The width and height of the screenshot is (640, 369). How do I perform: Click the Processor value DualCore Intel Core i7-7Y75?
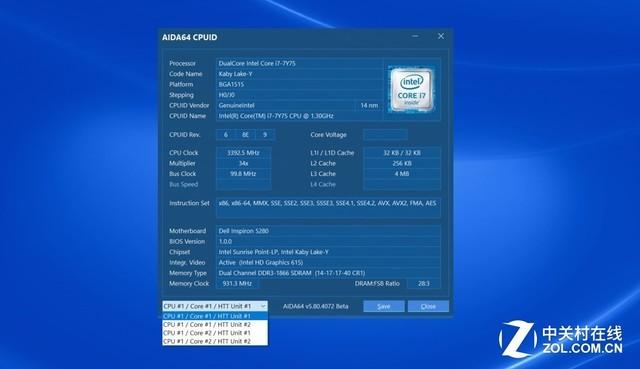[x=299, y=63]
